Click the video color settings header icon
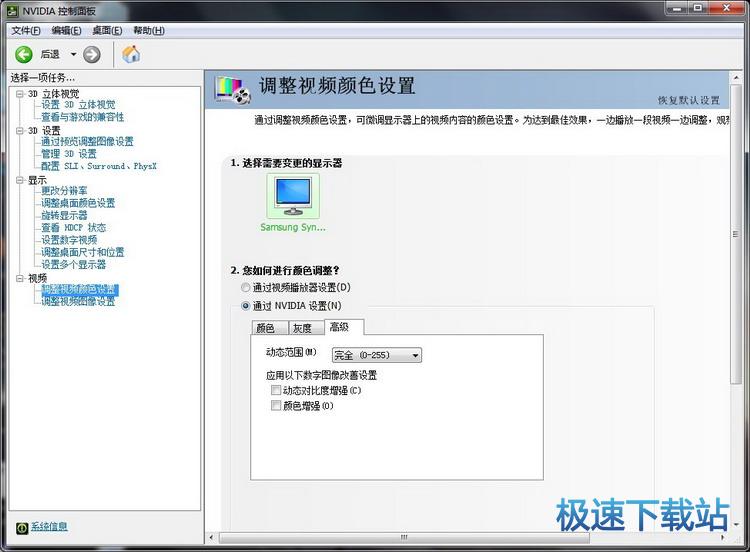Image resolution: width=750 pixels, height=552 pixels. 232,90
